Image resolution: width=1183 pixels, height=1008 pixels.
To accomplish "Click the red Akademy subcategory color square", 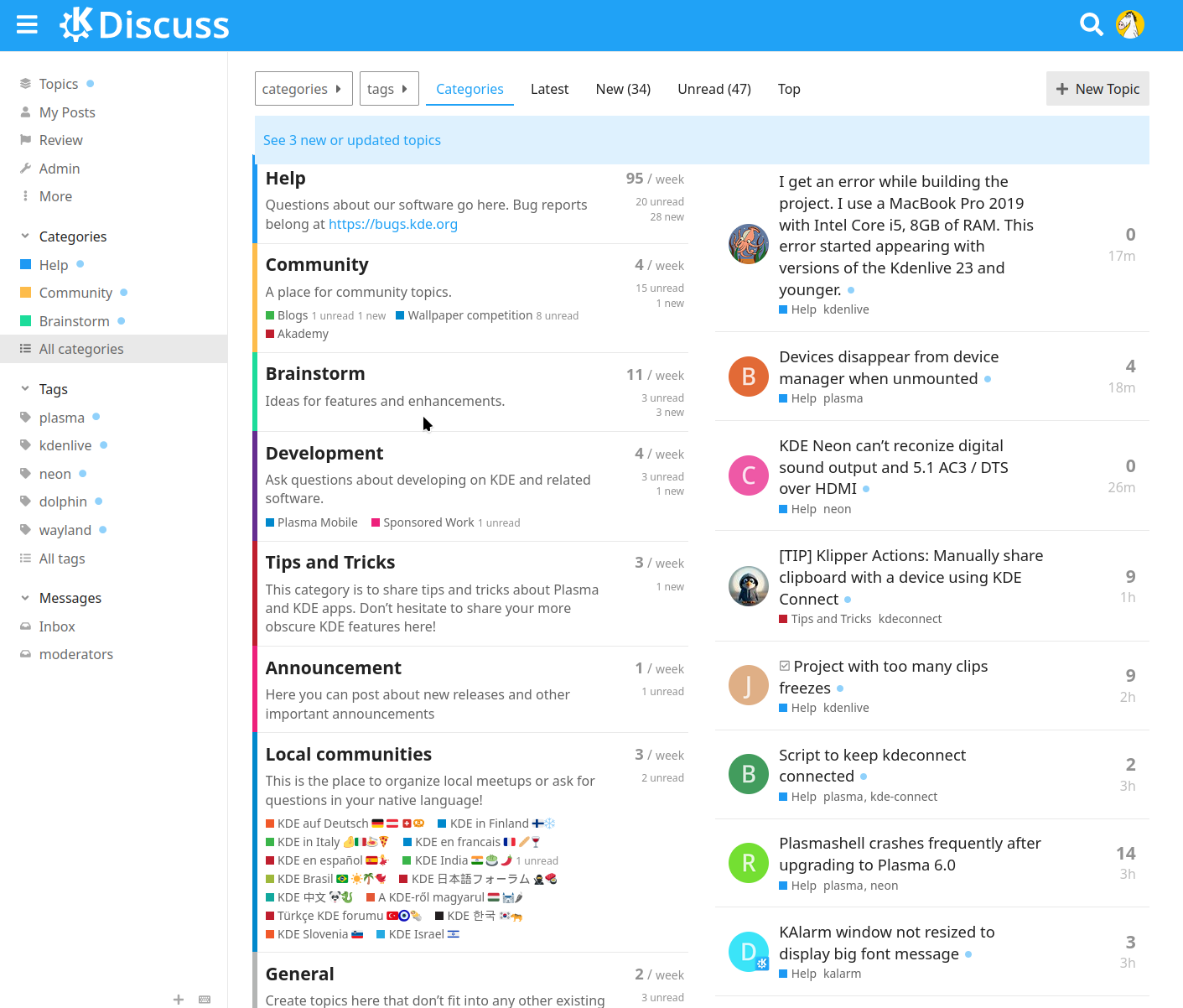I will pyautogui.click(x=270, y=334).
